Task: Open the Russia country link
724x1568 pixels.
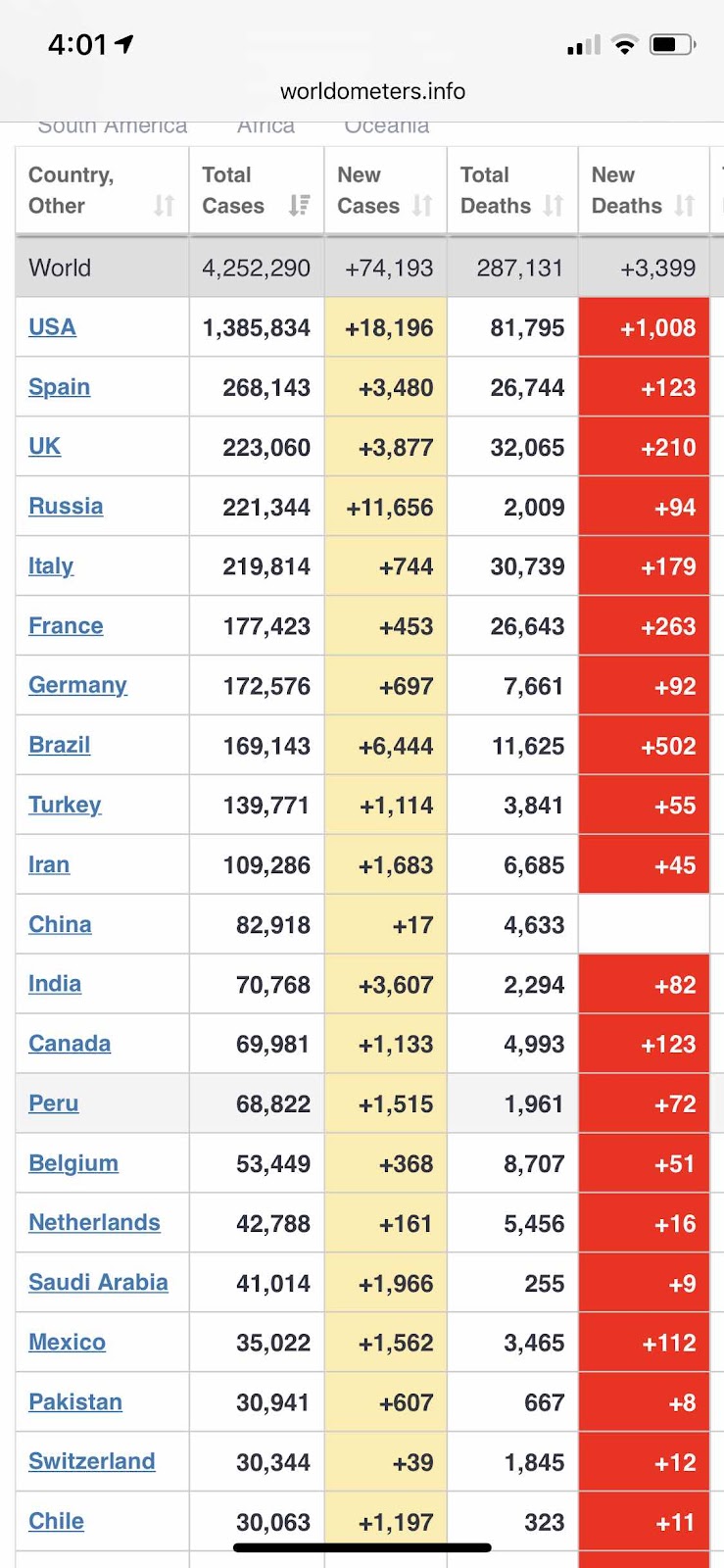Action: (x=66, y=507)
